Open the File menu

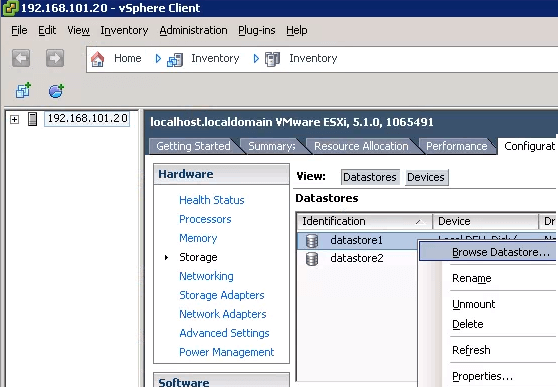click(19, 31)
